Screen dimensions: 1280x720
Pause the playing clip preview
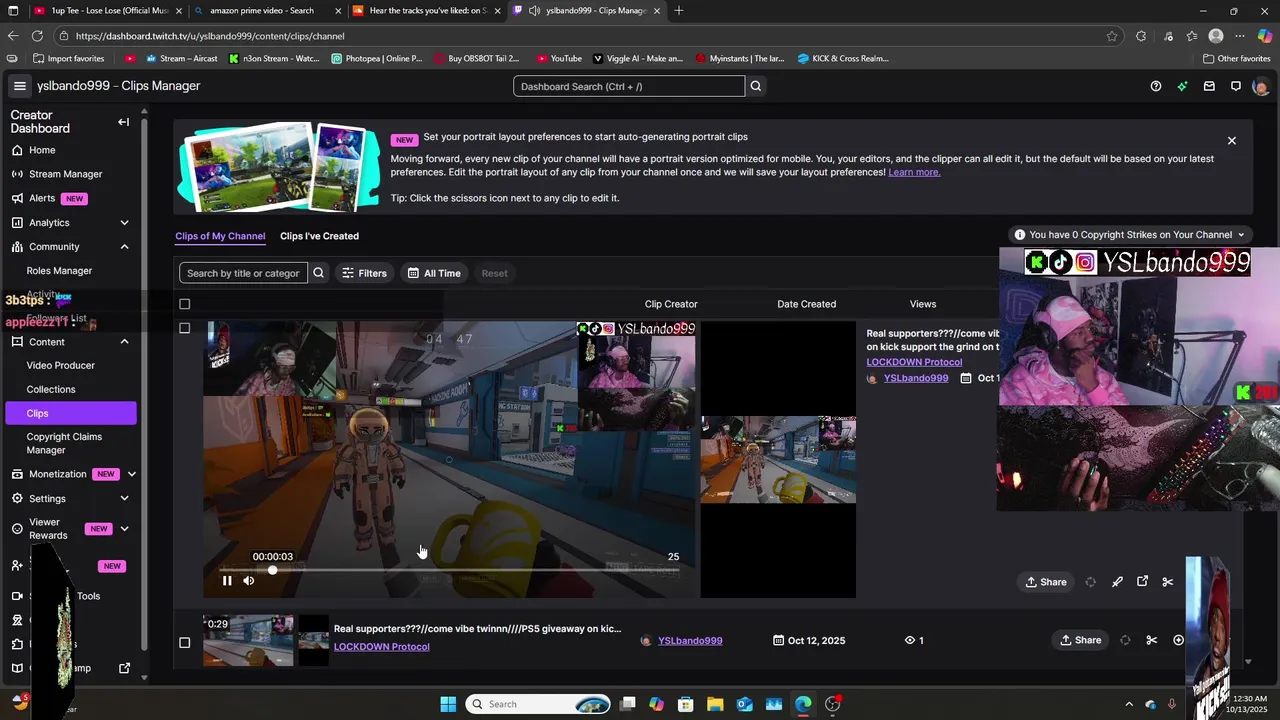pyautogui.click(x=227, y=580)
